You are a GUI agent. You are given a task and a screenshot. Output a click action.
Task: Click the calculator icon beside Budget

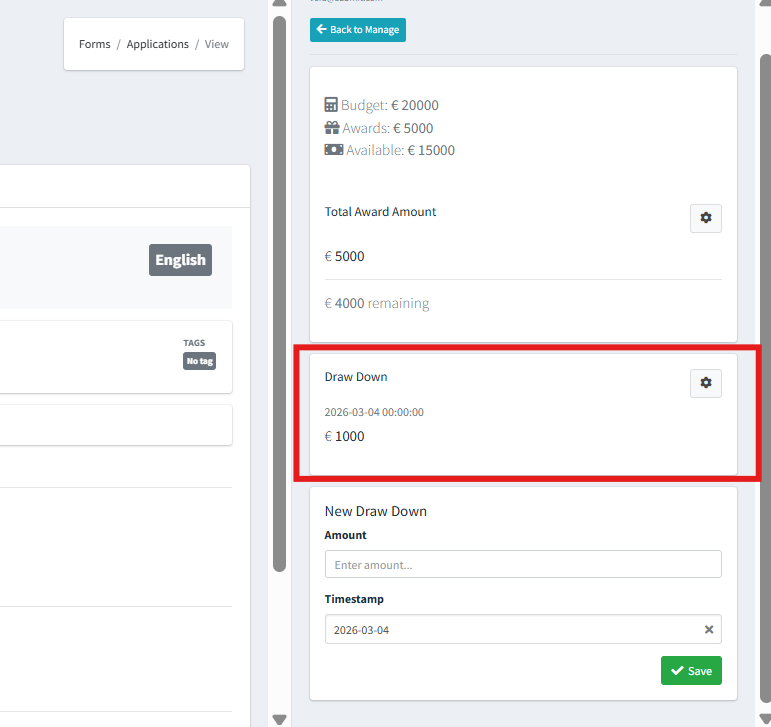click(x=331, y=105)
